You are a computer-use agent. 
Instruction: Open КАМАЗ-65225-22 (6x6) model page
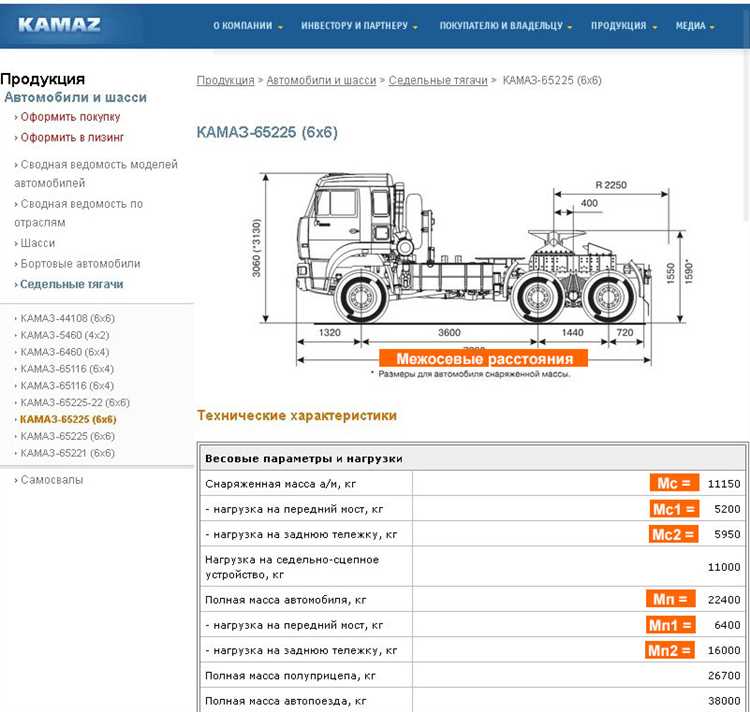(75, 402)
